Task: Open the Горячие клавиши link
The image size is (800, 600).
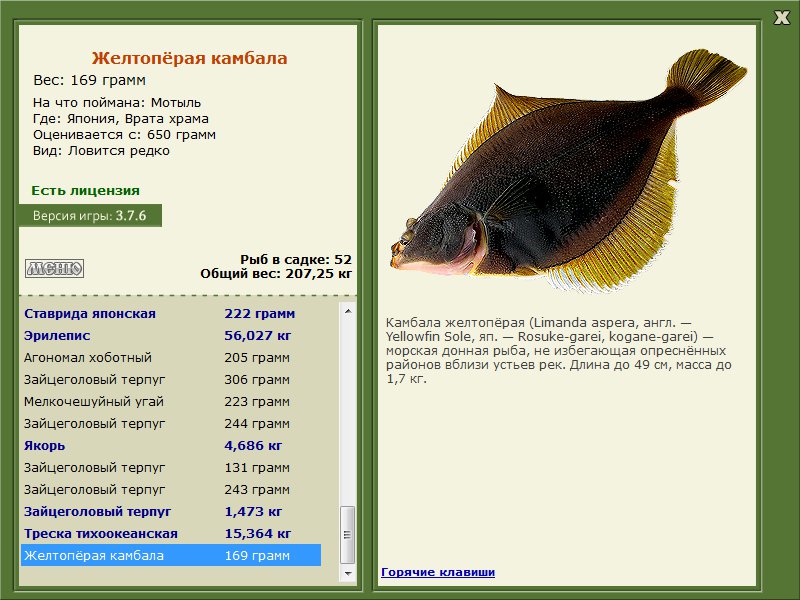Action: pos(438,572)
